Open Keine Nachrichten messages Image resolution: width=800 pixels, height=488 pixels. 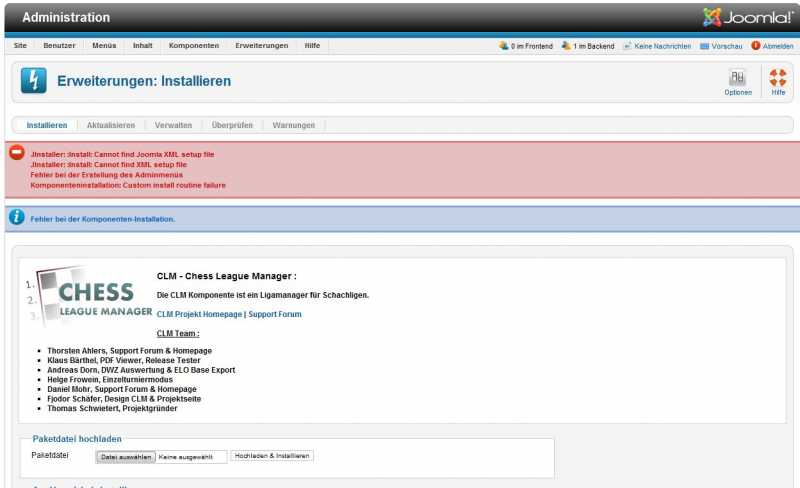pos(657,46)
